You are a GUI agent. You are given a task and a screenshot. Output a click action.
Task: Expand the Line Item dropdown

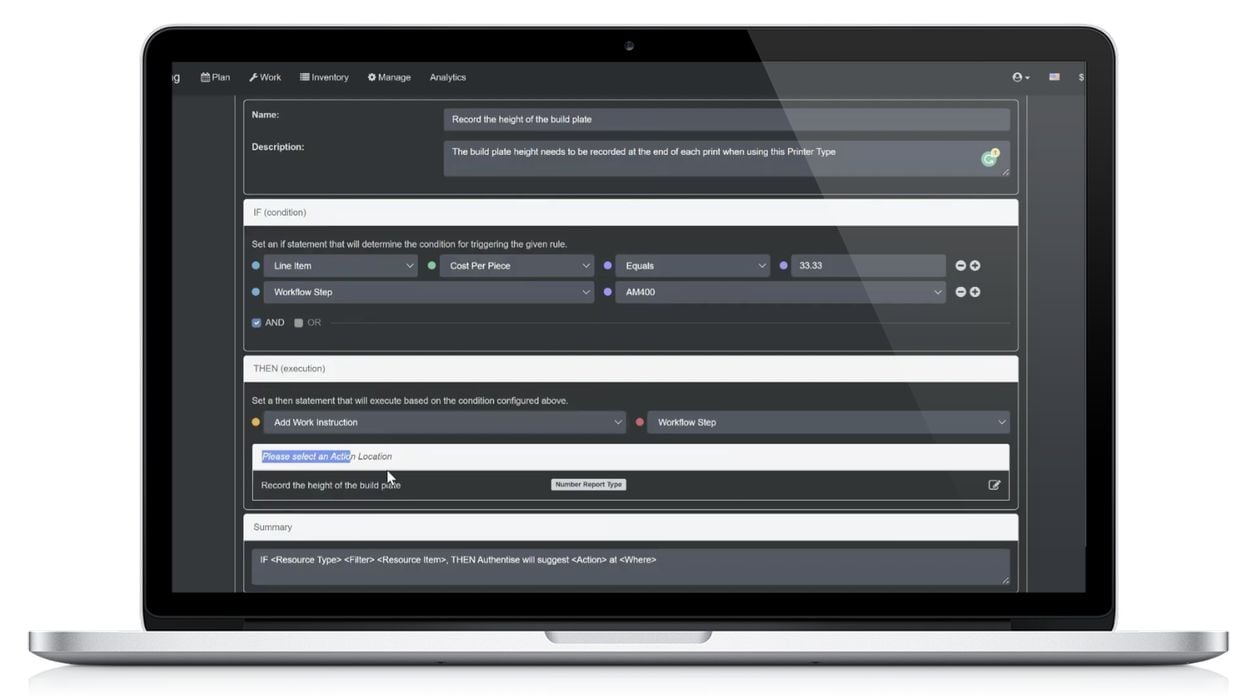pyautogui.click(x=341, y=266)
